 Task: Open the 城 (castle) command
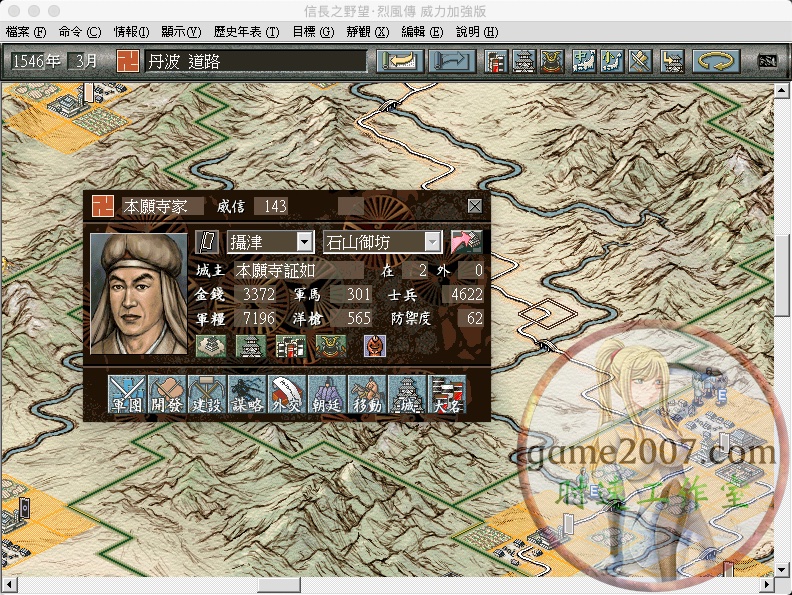407,394
